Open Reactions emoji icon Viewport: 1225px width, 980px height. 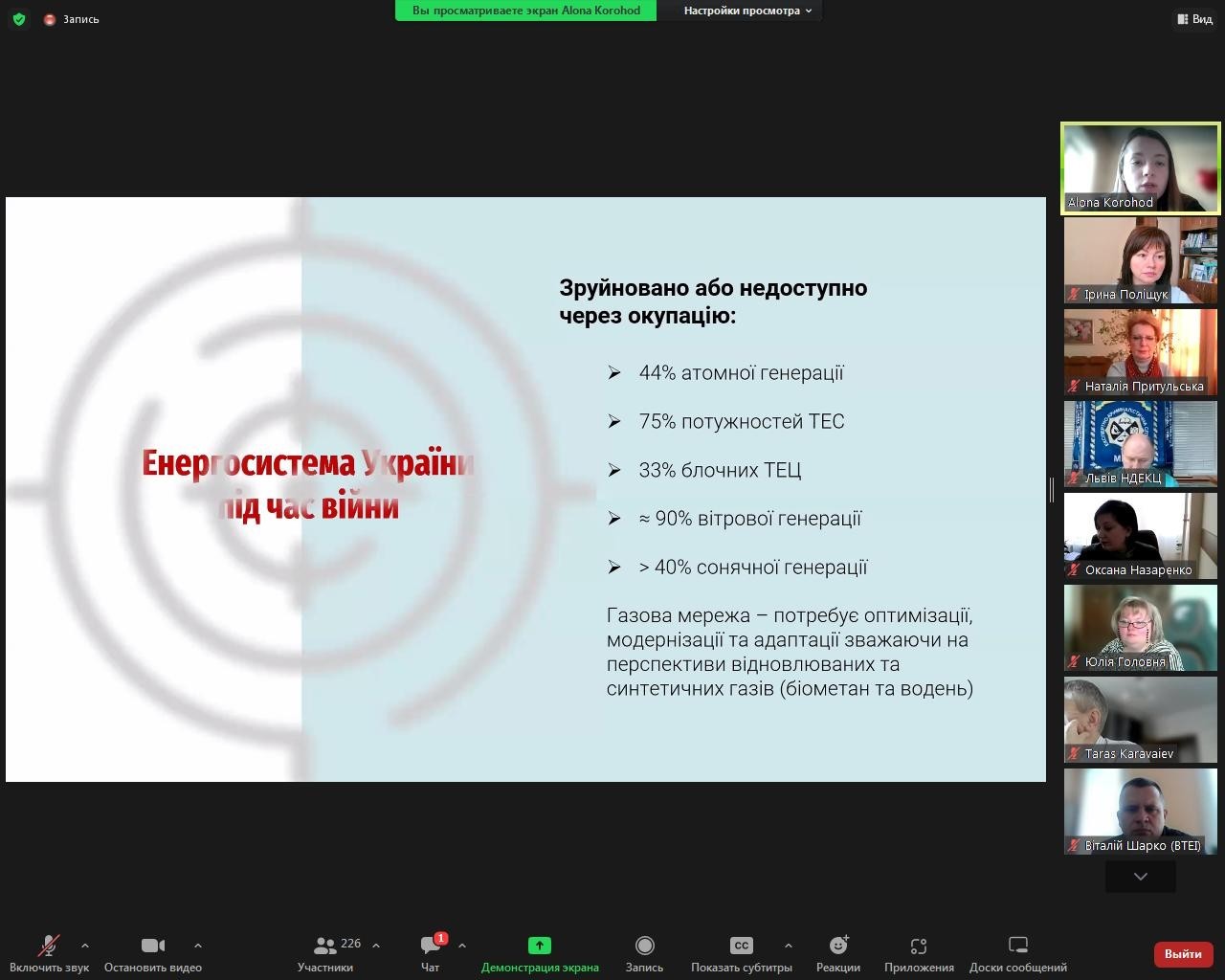[838, 946]
